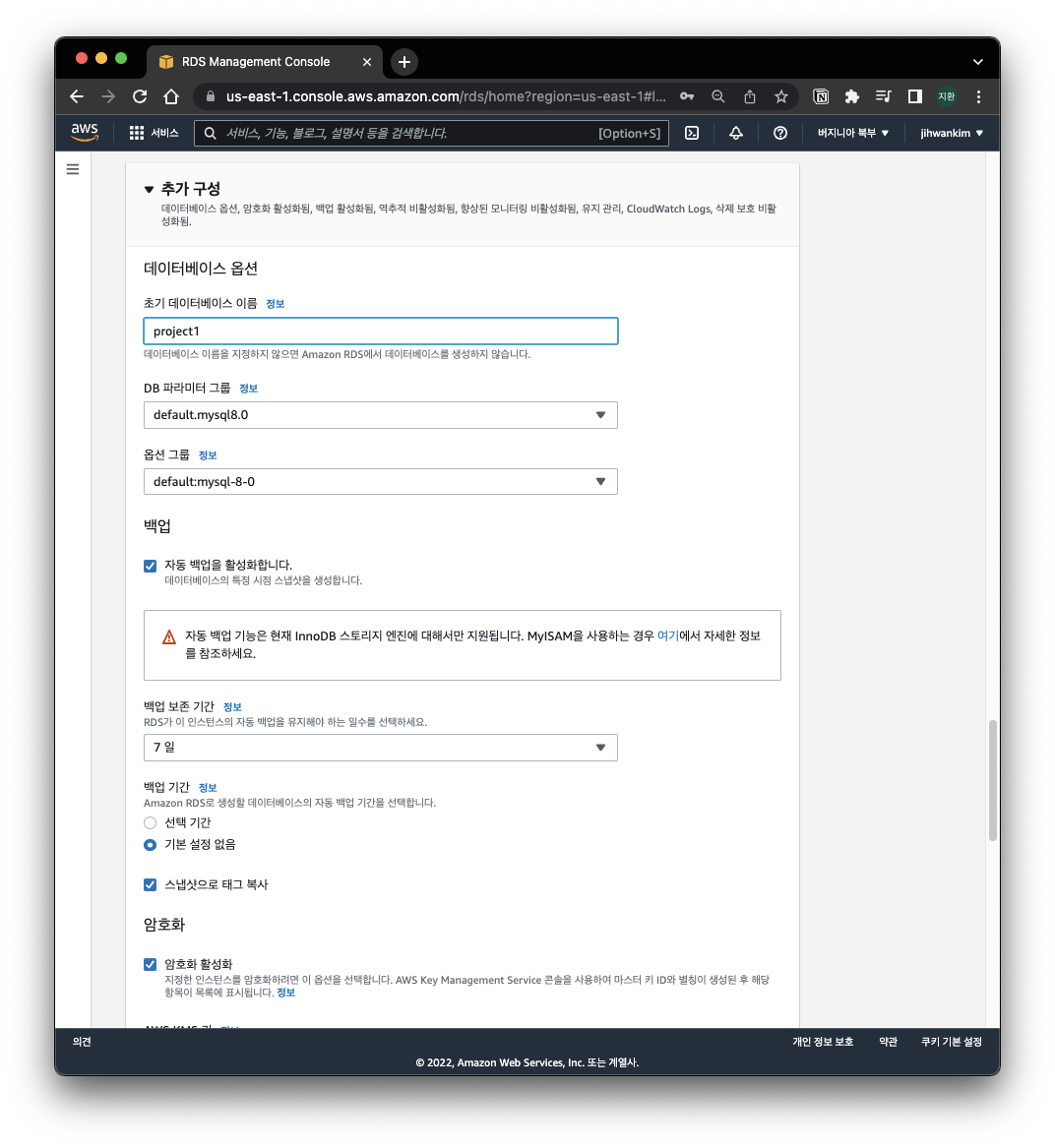Open the media control playlist icon
The width and height of the screenshot is (1055, 1148).
coord(883,96)
